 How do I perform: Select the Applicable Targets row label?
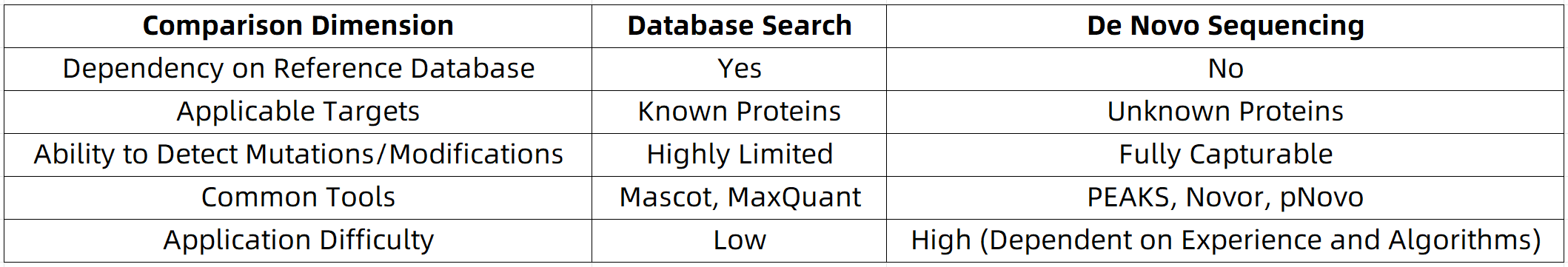coord(298,112)
